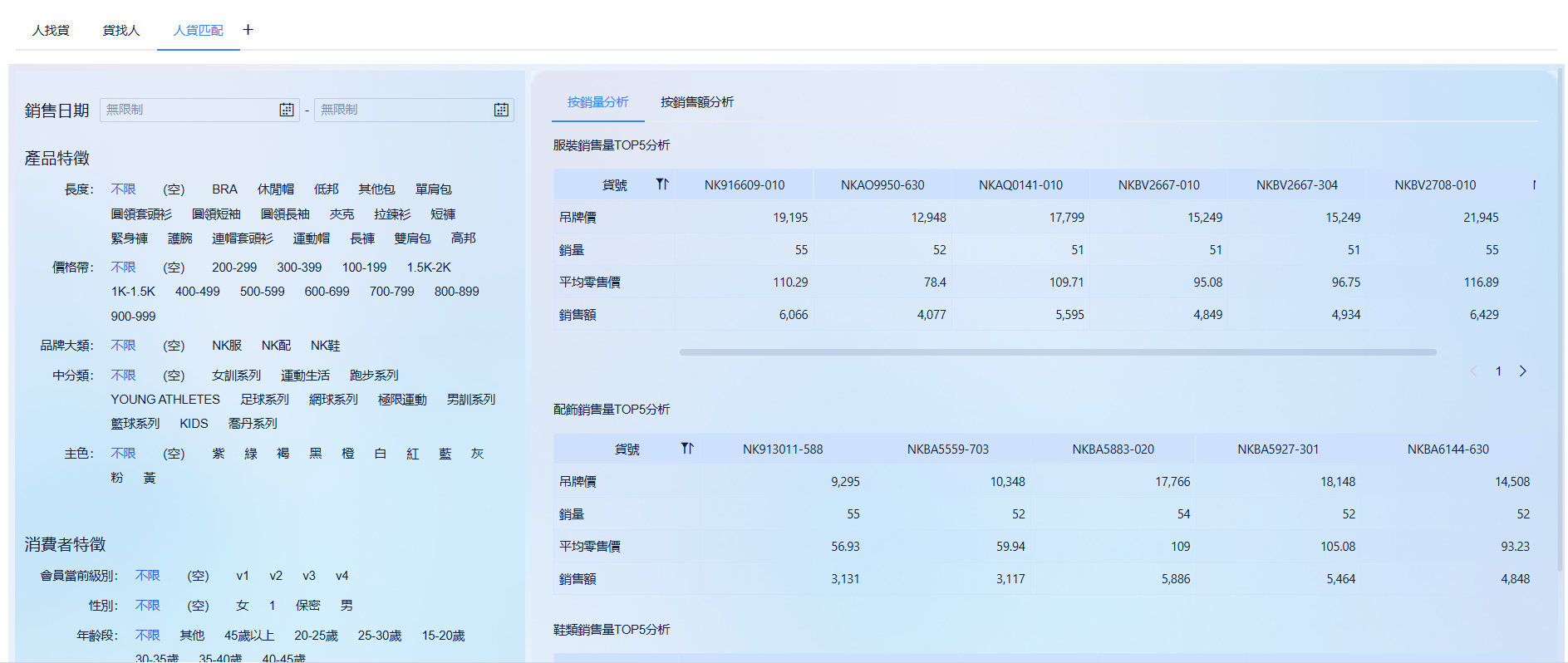Filter 長度 by 休閒帽
This screenshot has height=663, width=1568.
276,189
